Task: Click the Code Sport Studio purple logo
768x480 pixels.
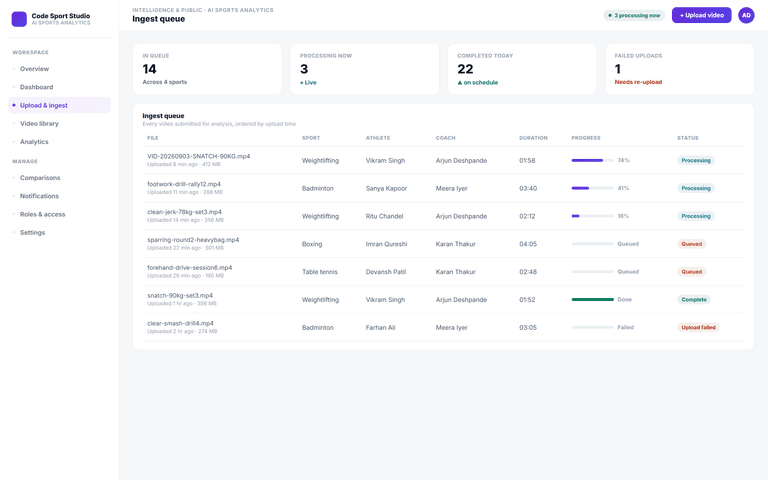Action: 19,19
